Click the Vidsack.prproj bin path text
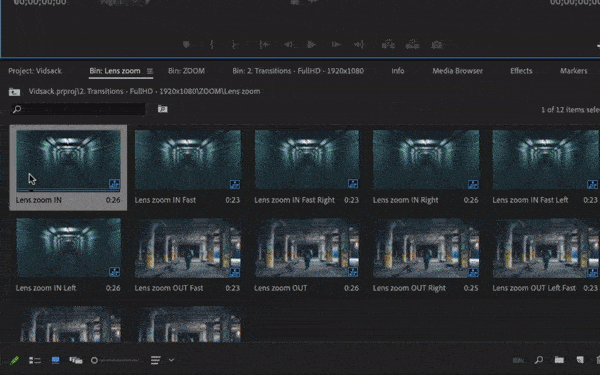600x375 pixels. click(x=144, y=91)
